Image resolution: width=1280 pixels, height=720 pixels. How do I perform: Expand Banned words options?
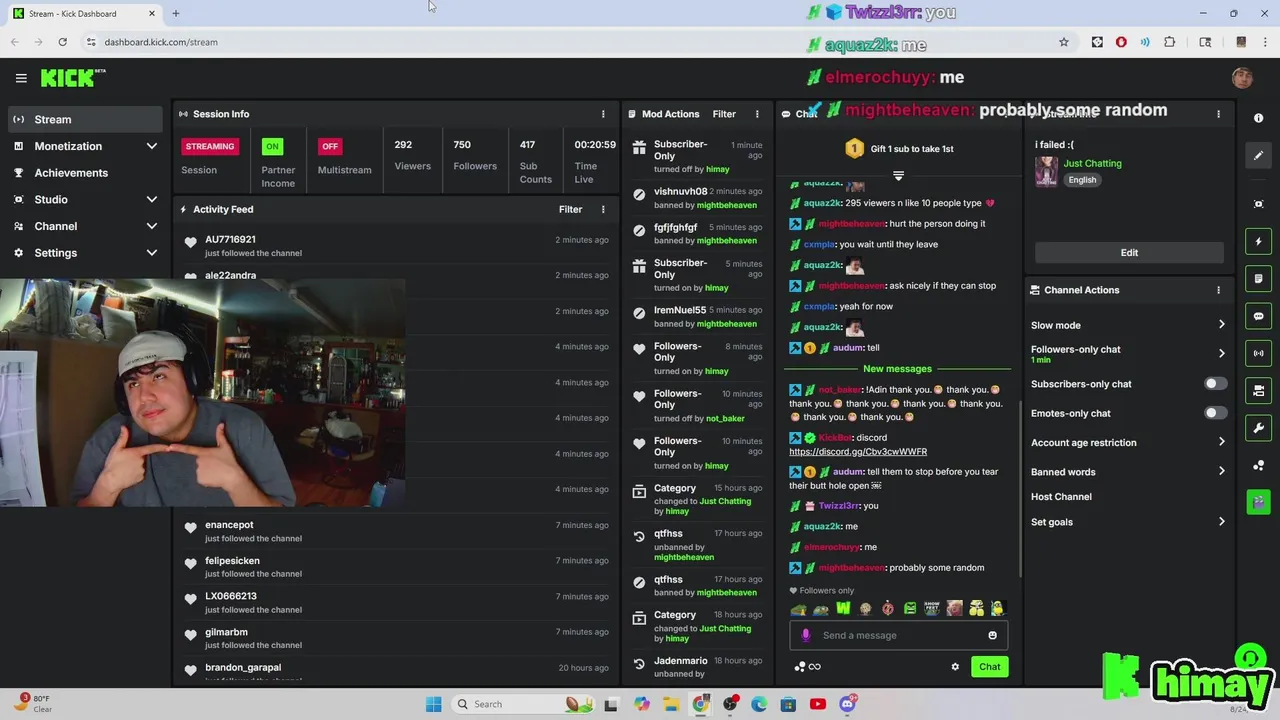[x=1128, y=472]
